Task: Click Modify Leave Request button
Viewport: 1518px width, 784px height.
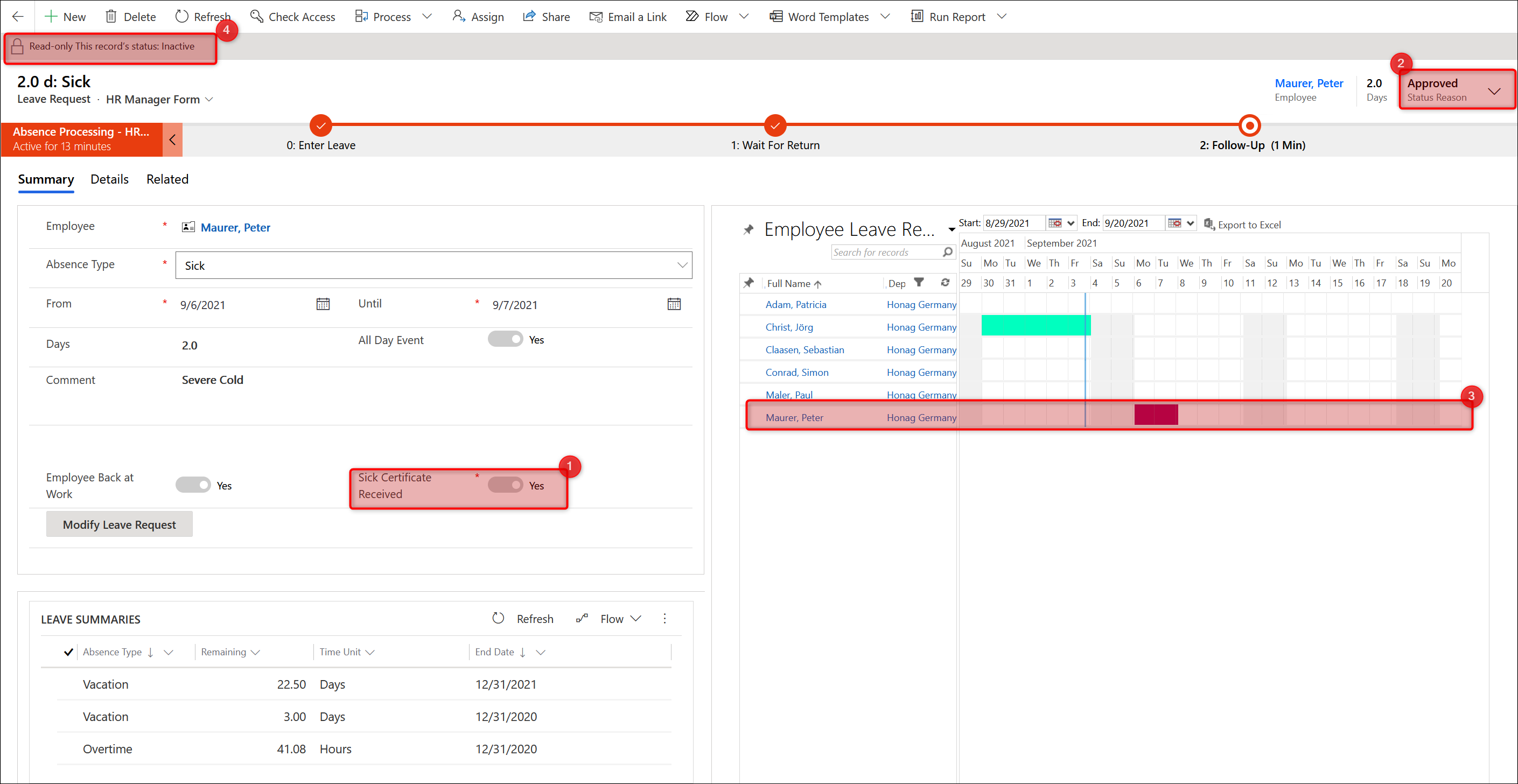Action: 119,524
